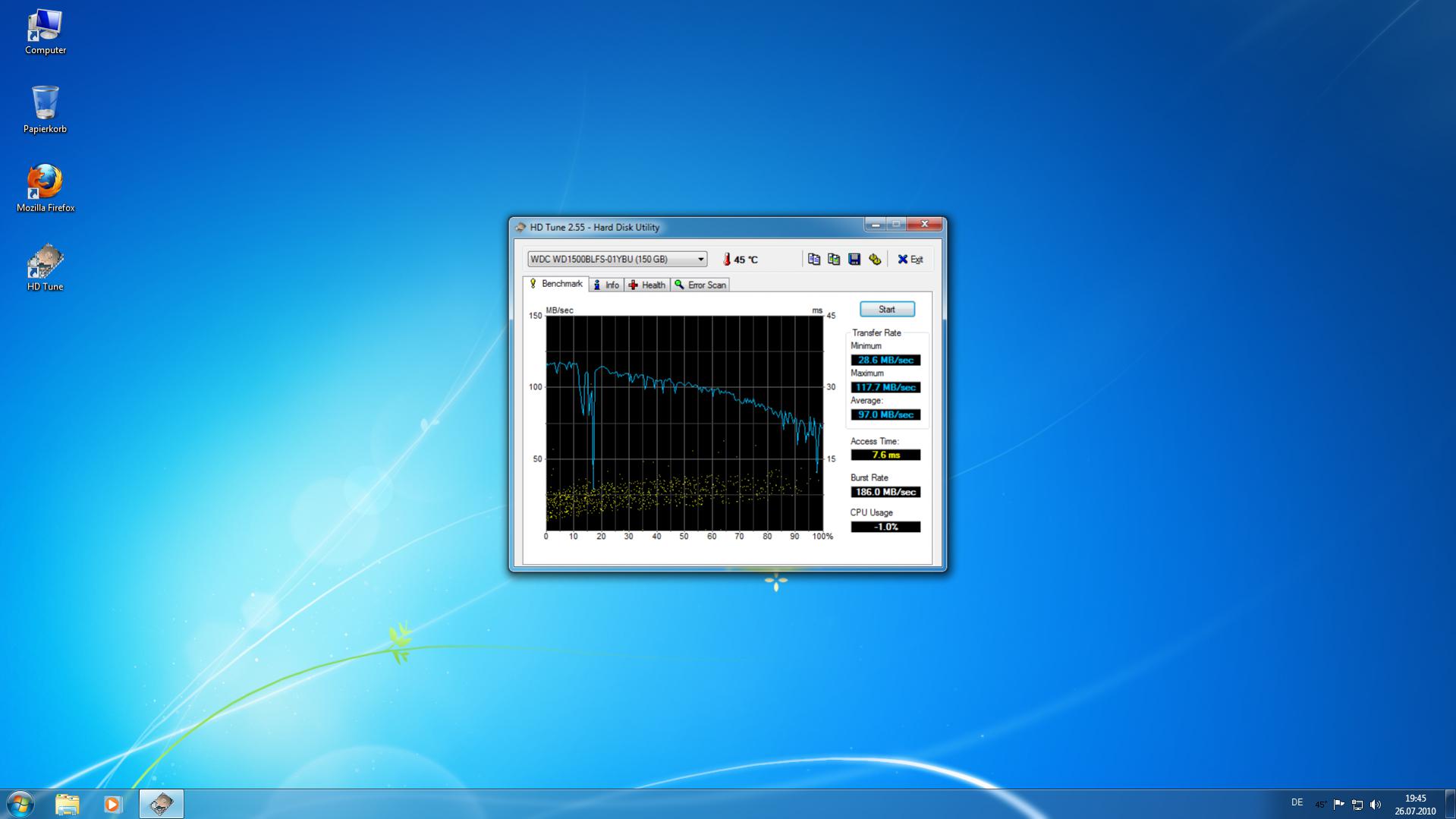The width and height of the screenshot is (1456, 819).
Task: Minimize the HD Tune window
Action: point(876,225)
